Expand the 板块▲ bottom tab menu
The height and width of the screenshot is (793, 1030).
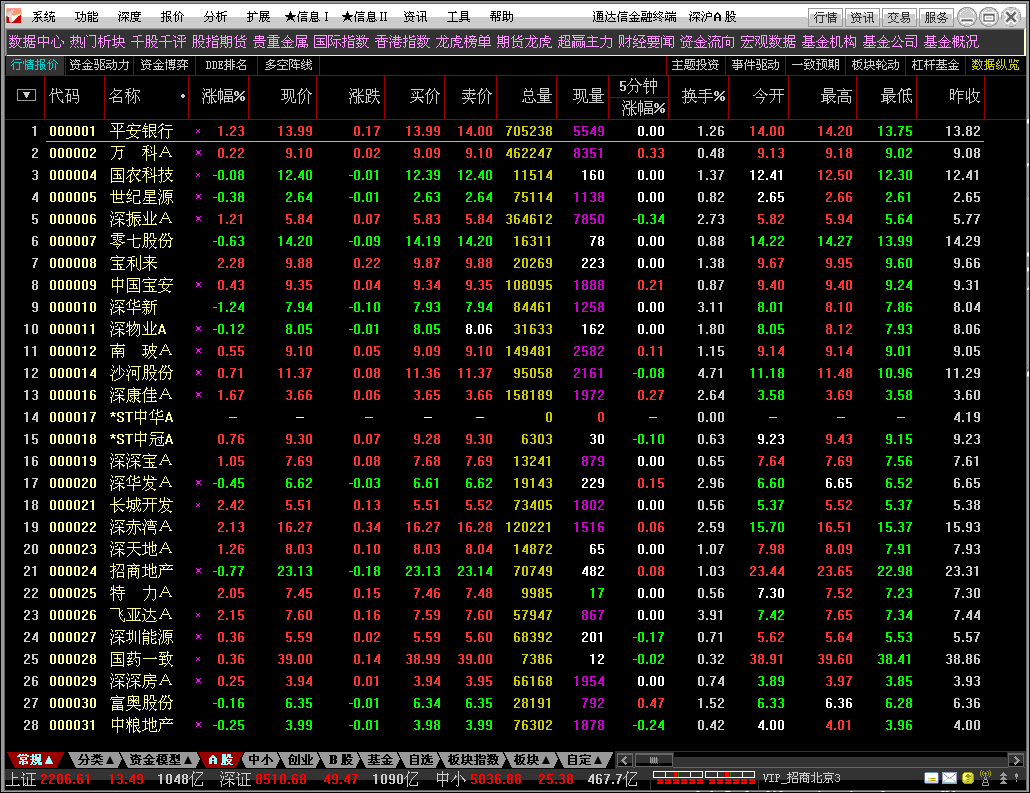(x=531, y=760)
